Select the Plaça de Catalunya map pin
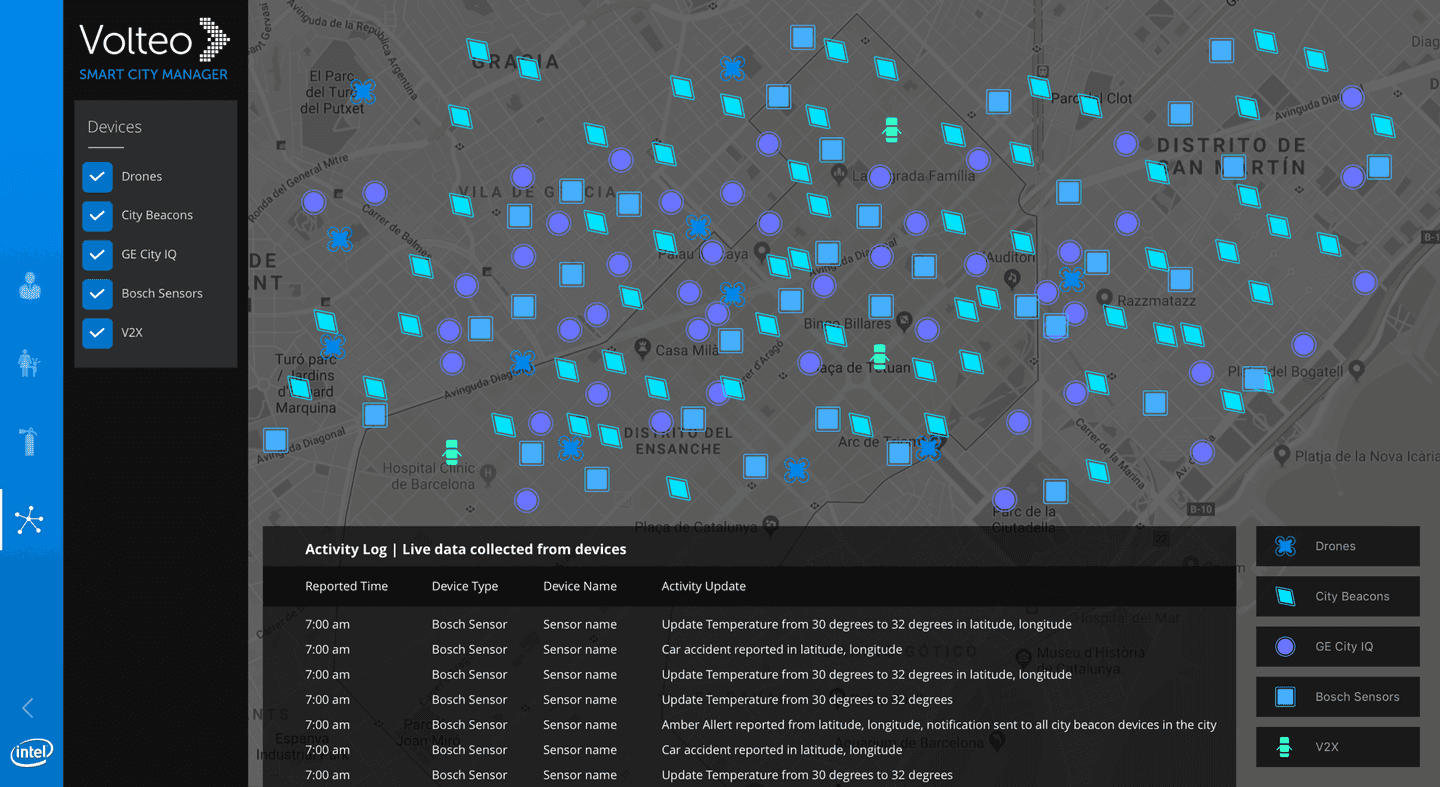 point(770,524)
